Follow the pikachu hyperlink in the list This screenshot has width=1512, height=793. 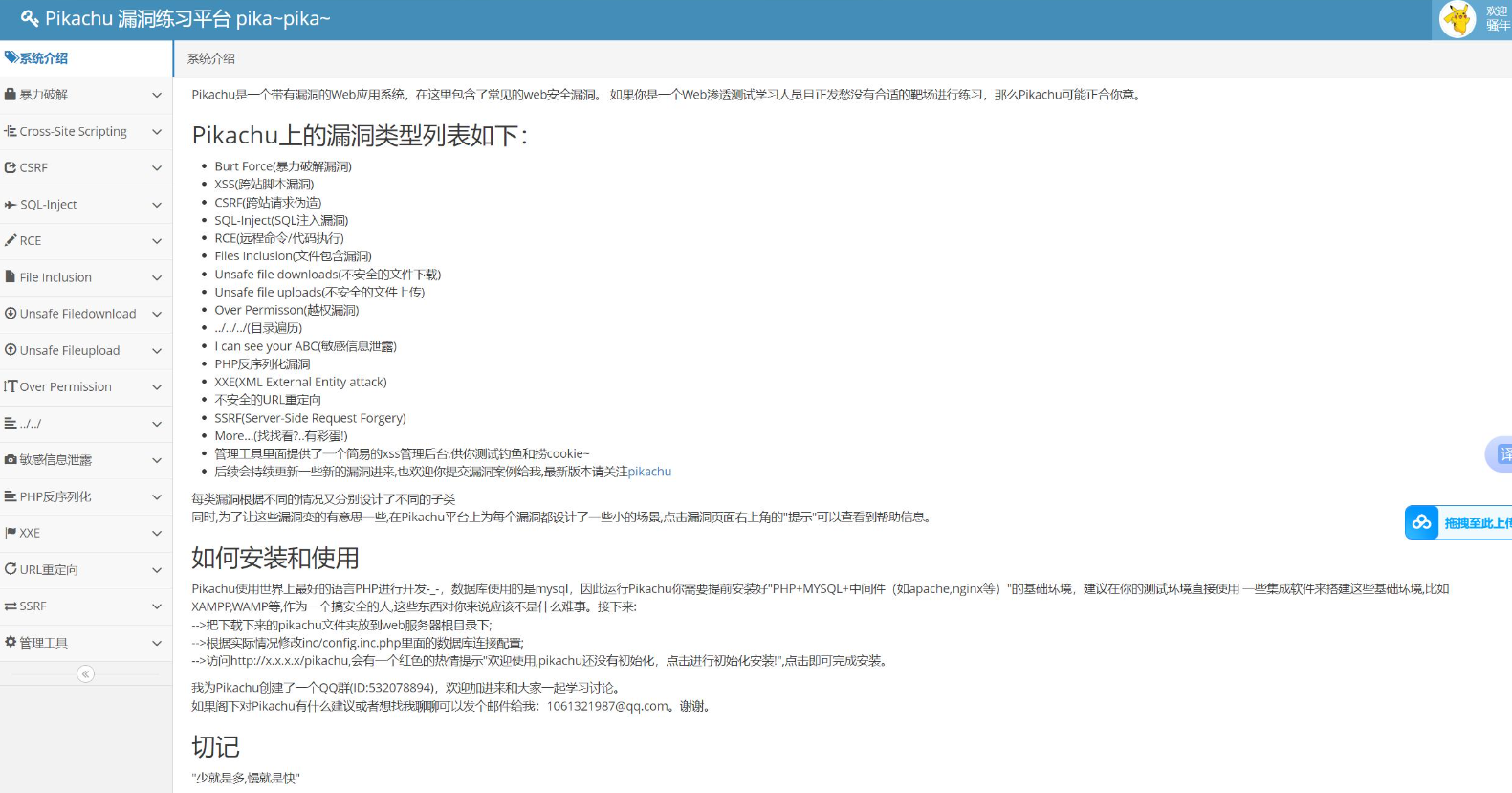pyautogui.click(x=649, y=472)
